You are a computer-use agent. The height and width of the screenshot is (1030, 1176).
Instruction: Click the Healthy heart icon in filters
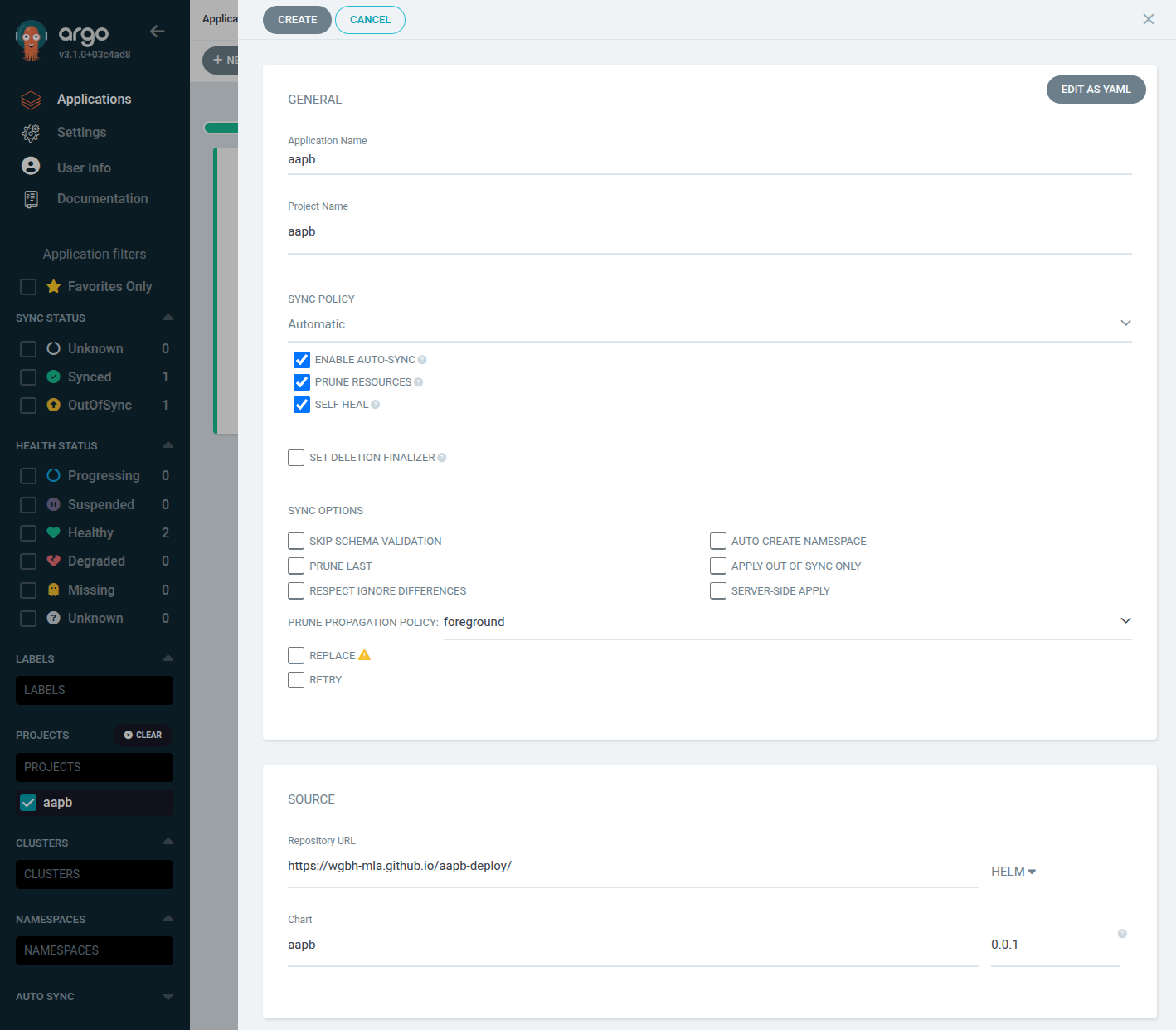(53, 532)
